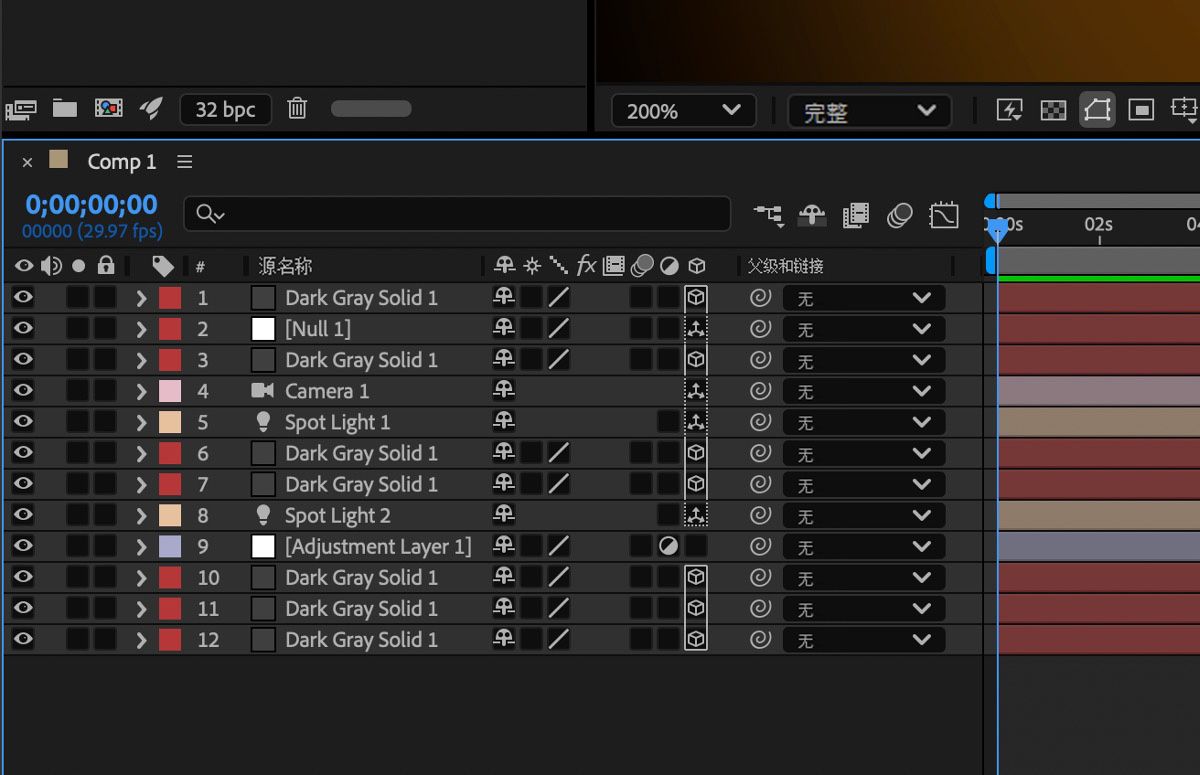
Task: Click parent pick whip for layer 1
Action: pos(761,297)
